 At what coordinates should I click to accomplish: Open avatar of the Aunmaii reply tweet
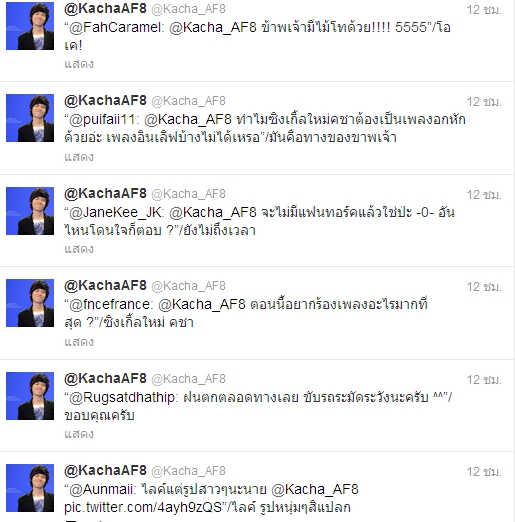(x=30, y=488)
